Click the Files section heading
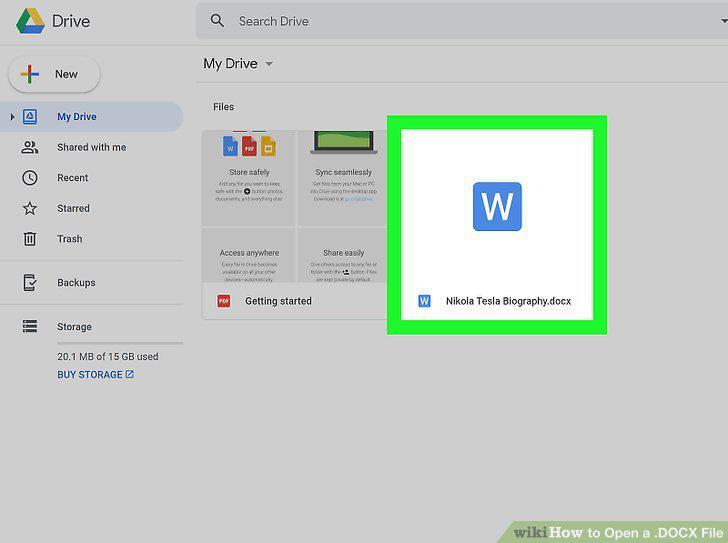Image resolution: width=728 pixels, height=543 pixels. tap(223, 107)
